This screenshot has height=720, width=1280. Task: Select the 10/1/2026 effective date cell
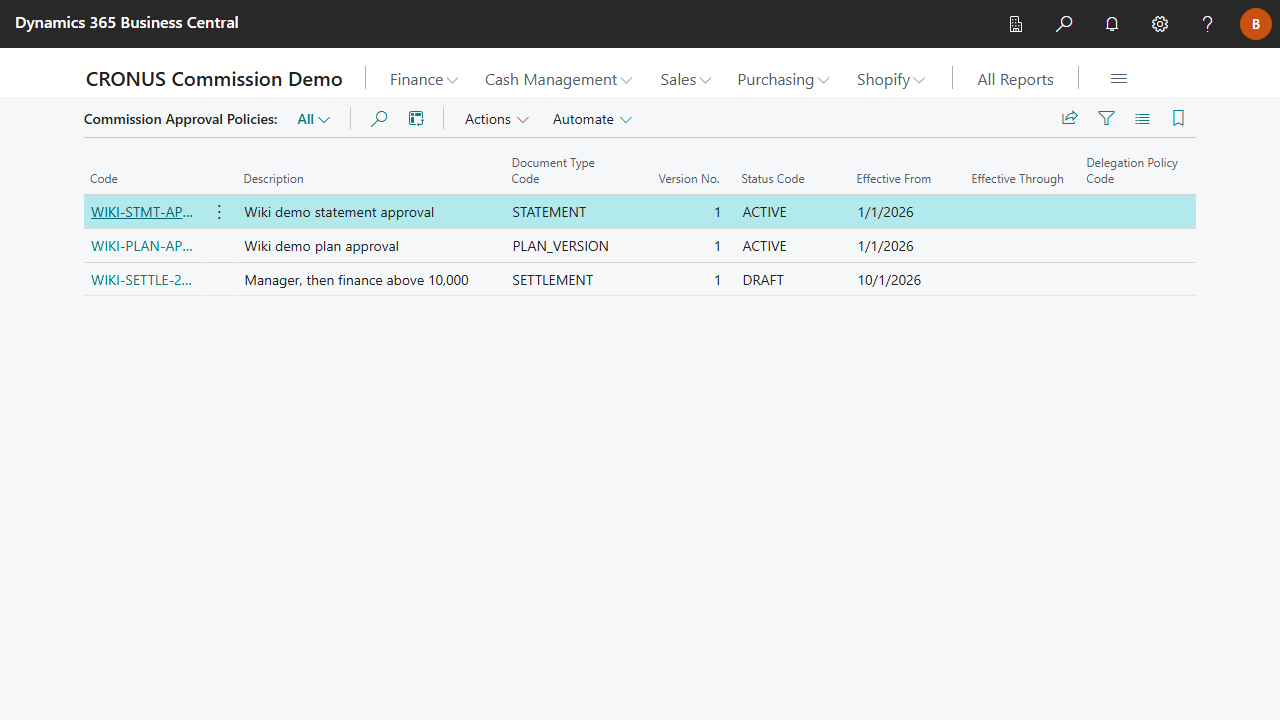889,280
